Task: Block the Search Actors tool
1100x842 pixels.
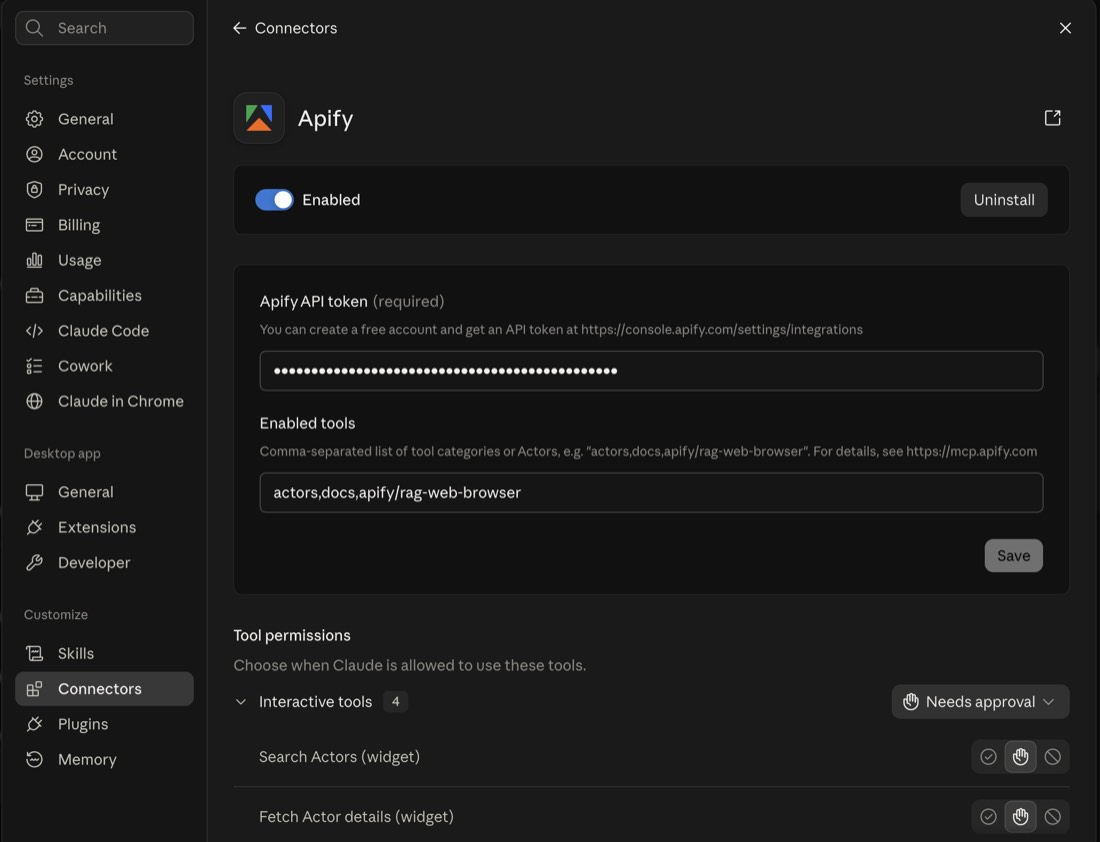Action: click(x=1052, y=756)
